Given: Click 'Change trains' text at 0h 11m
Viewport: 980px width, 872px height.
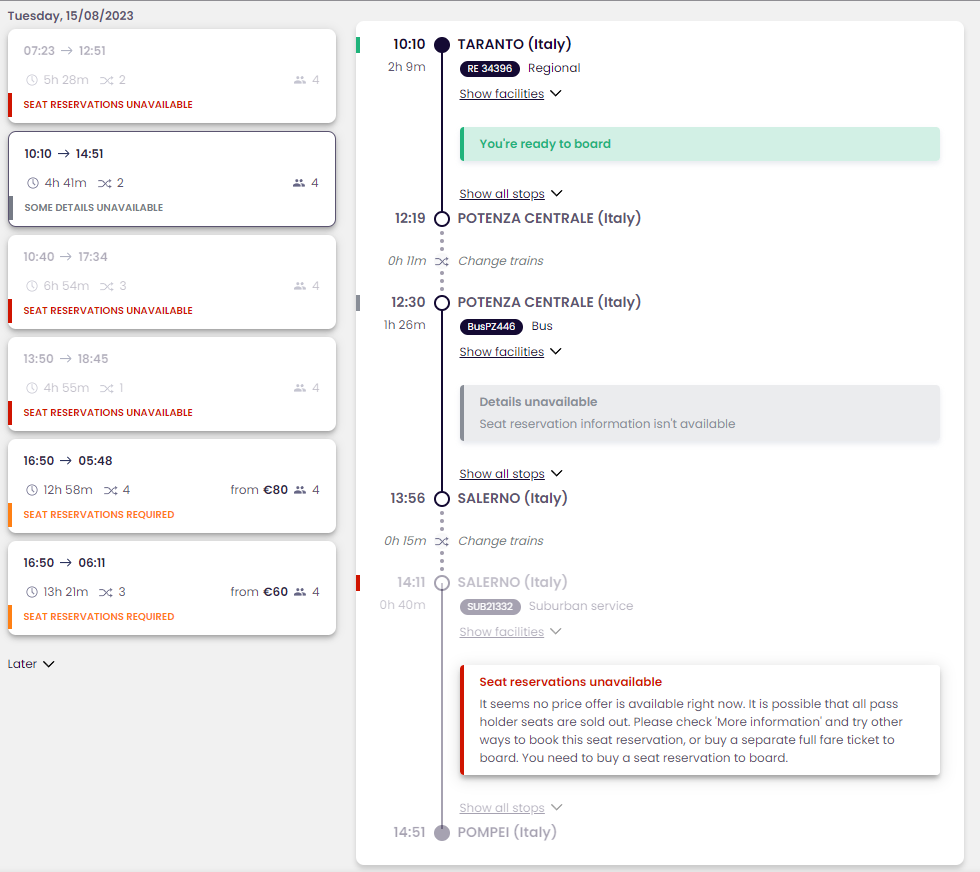Looking at the screenshot, I should pyautogui.click(x=501, y=261).
